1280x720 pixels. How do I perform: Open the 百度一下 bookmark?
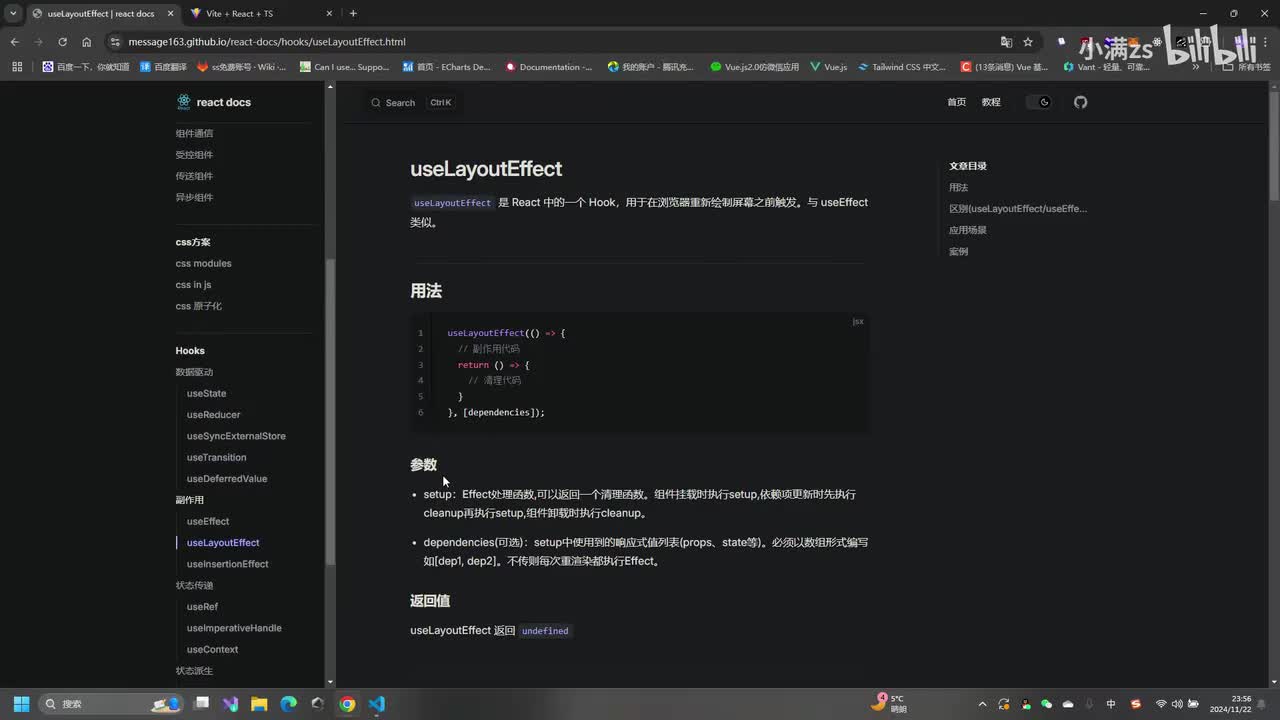(x=86, y=67)
